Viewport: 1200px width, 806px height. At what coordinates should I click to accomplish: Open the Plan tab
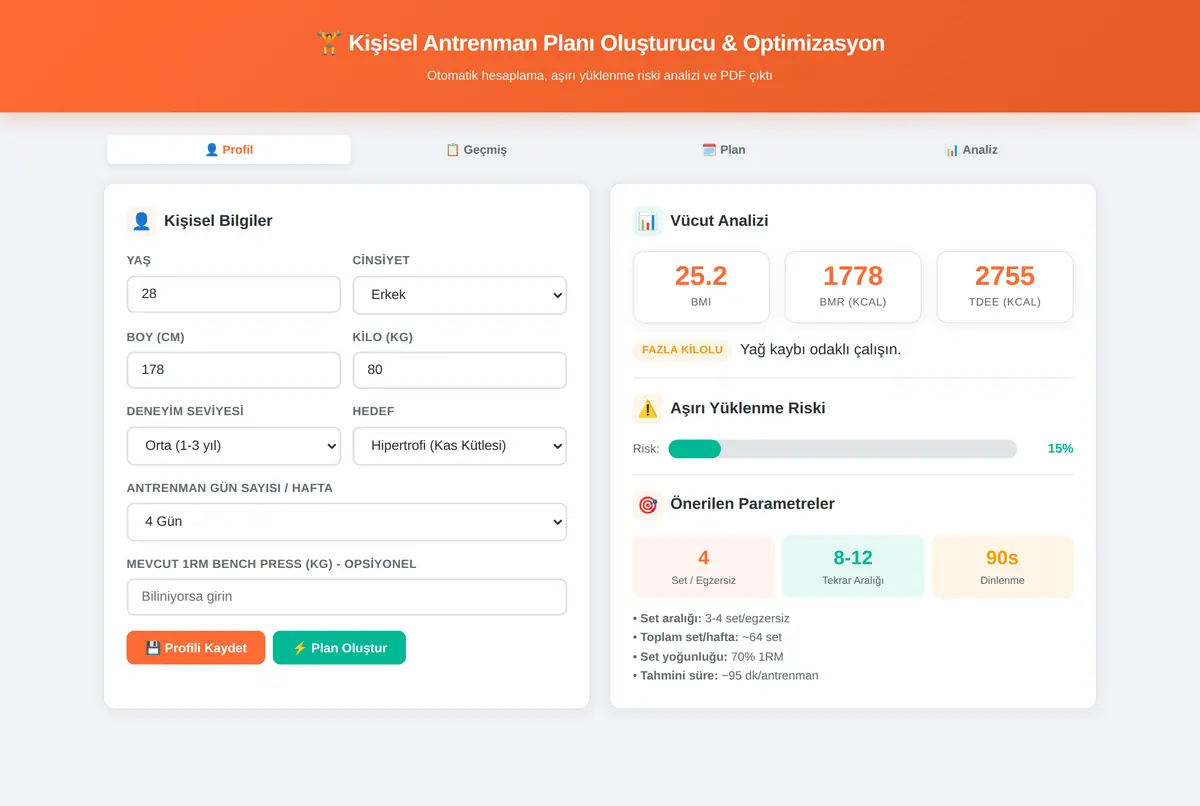724,150
